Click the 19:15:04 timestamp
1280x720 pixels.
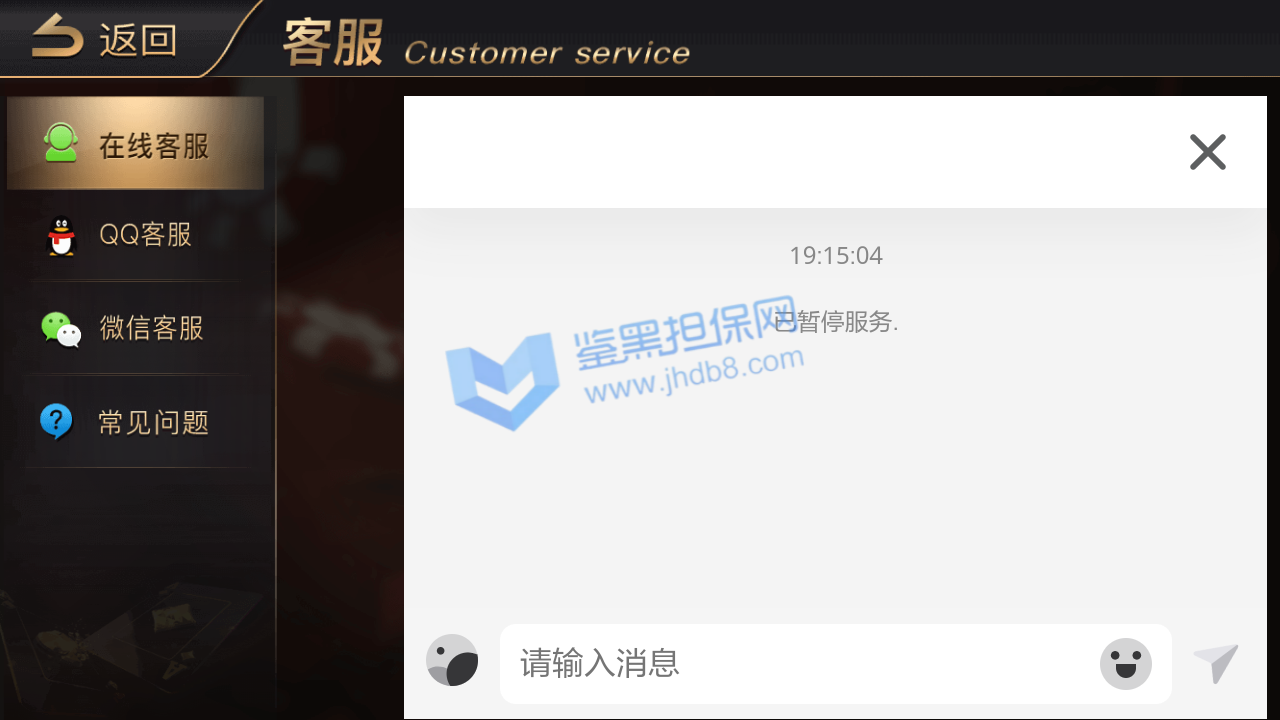(x=836, y=256)
